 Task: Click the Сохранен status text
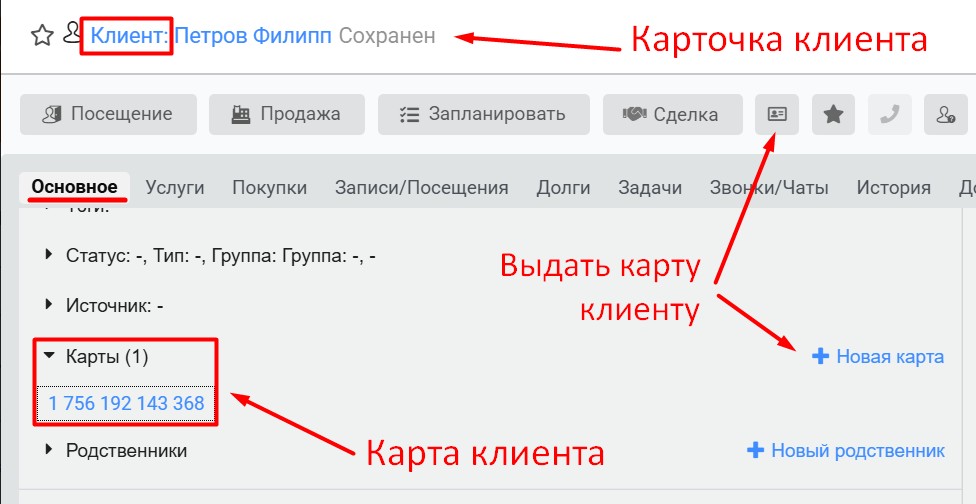click(387, 35)
